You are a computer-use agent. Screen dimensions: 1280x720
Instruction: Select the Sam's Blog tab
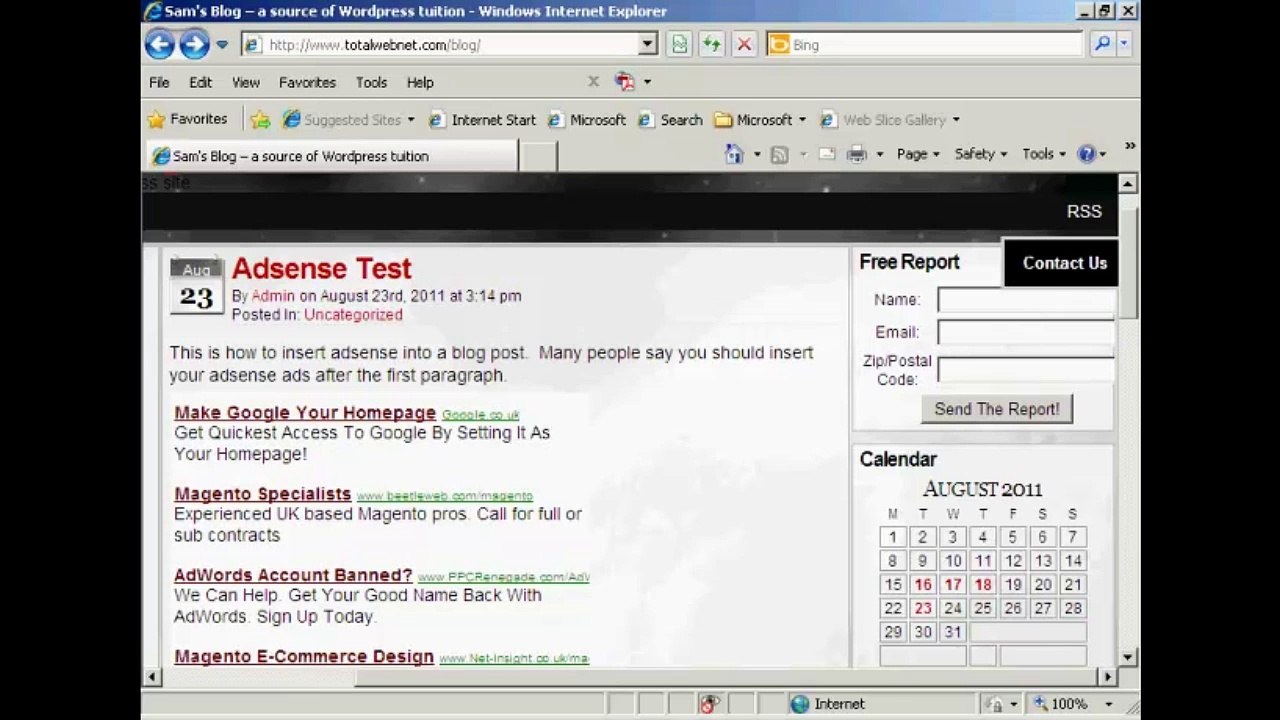tap(332, 156)
